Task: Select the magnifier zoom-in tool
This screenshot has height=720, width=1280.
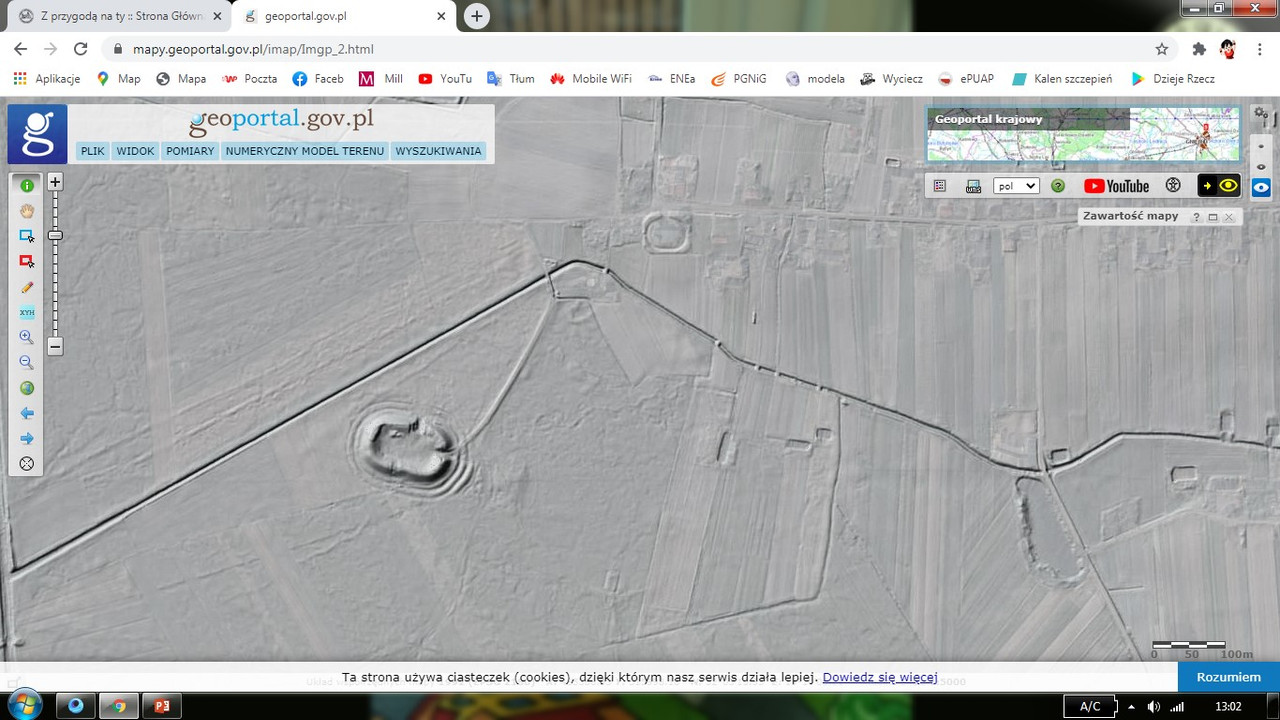Action: click(x=27, y=338)
